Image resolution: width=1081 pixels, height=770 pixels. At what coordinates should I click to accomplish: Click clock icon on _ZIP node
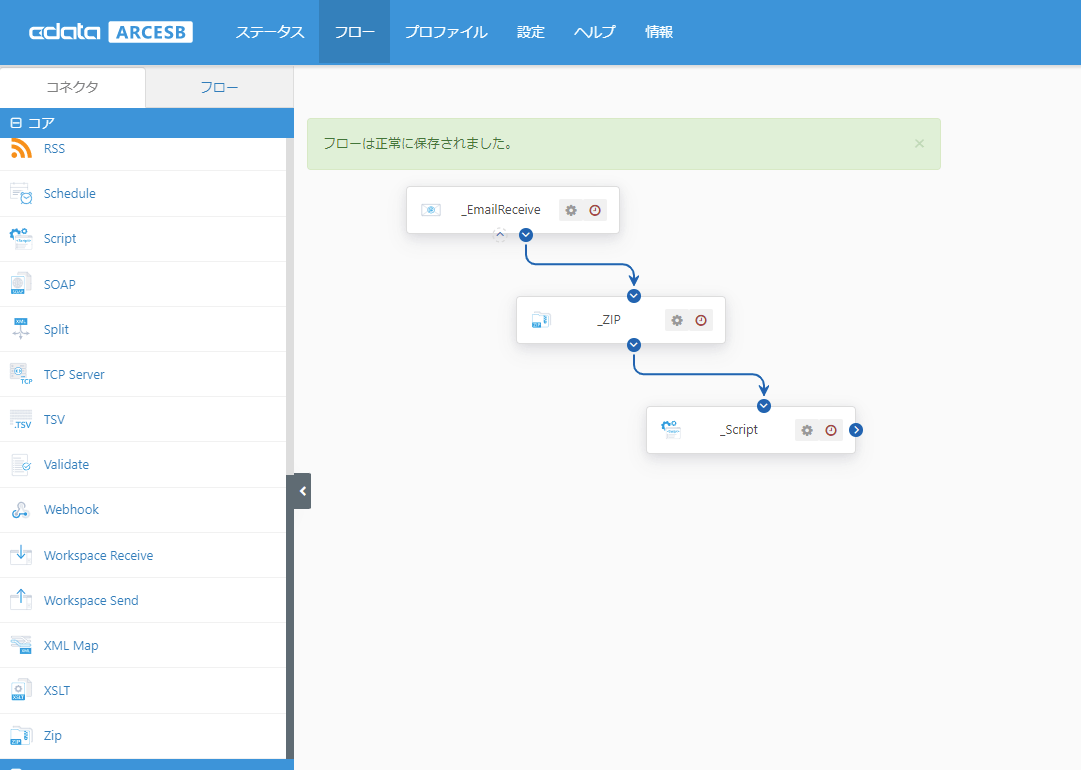[x=701, y=321]
